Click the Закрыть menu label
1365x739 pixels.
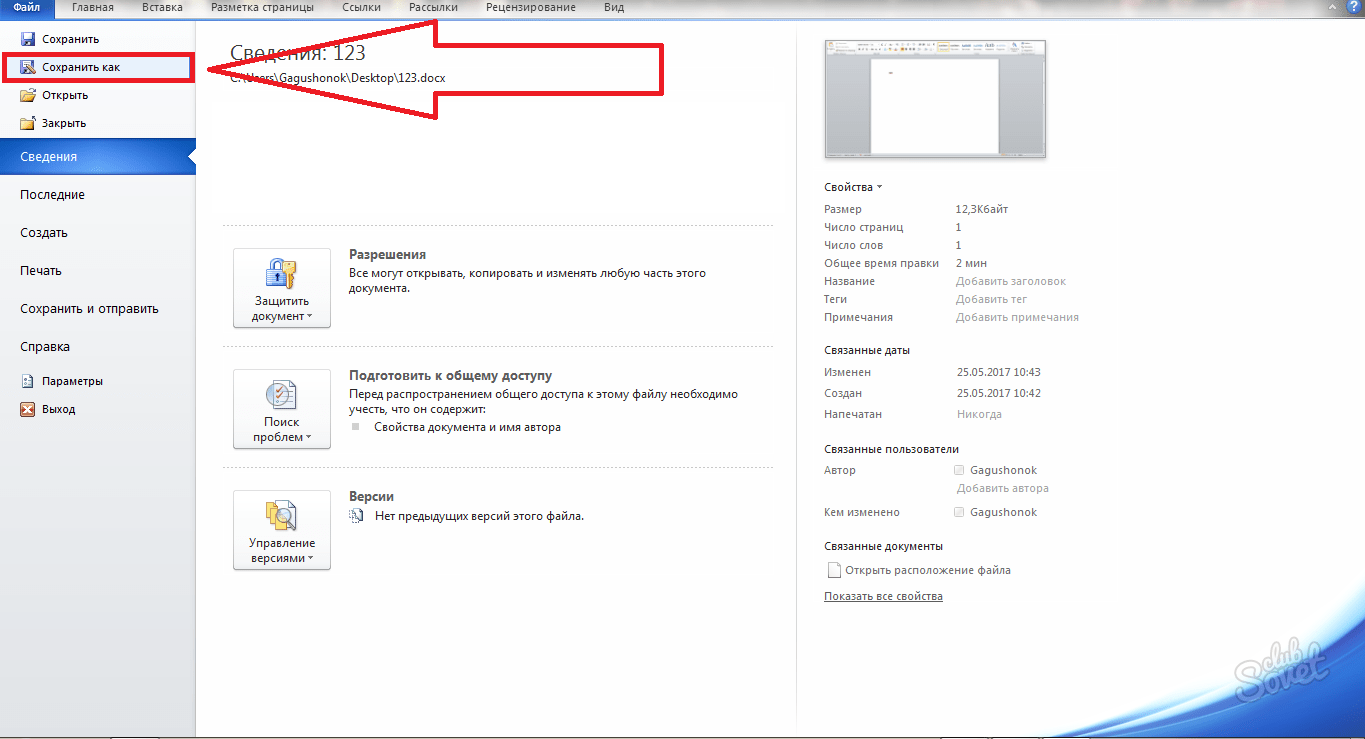coord(64,123)
